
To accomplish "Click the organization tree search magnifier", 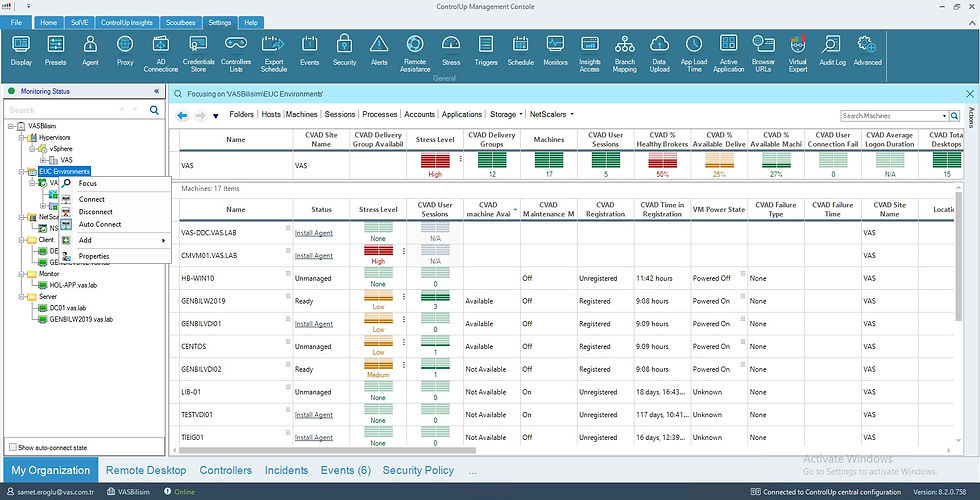I will coord(154,110).
